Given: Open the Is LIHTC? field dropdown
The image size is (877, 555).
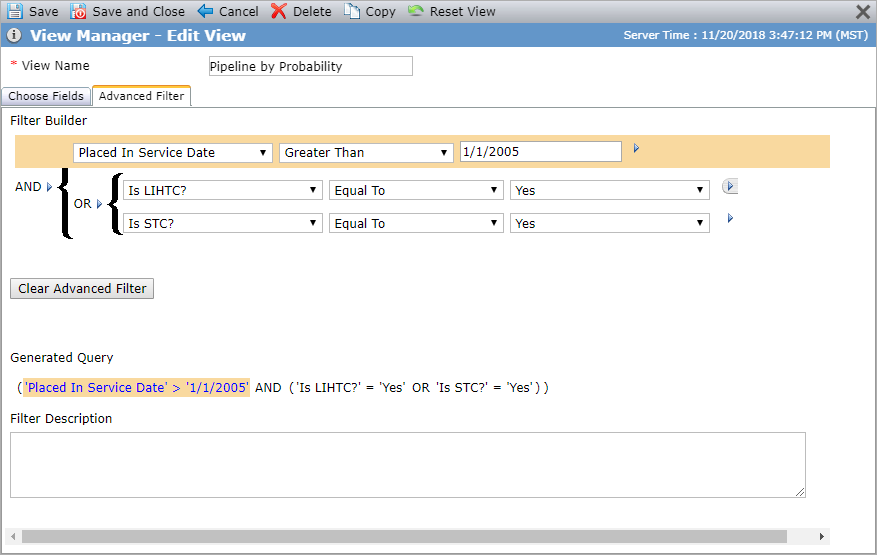Looking at the screenshot, I should pos(223,190).
